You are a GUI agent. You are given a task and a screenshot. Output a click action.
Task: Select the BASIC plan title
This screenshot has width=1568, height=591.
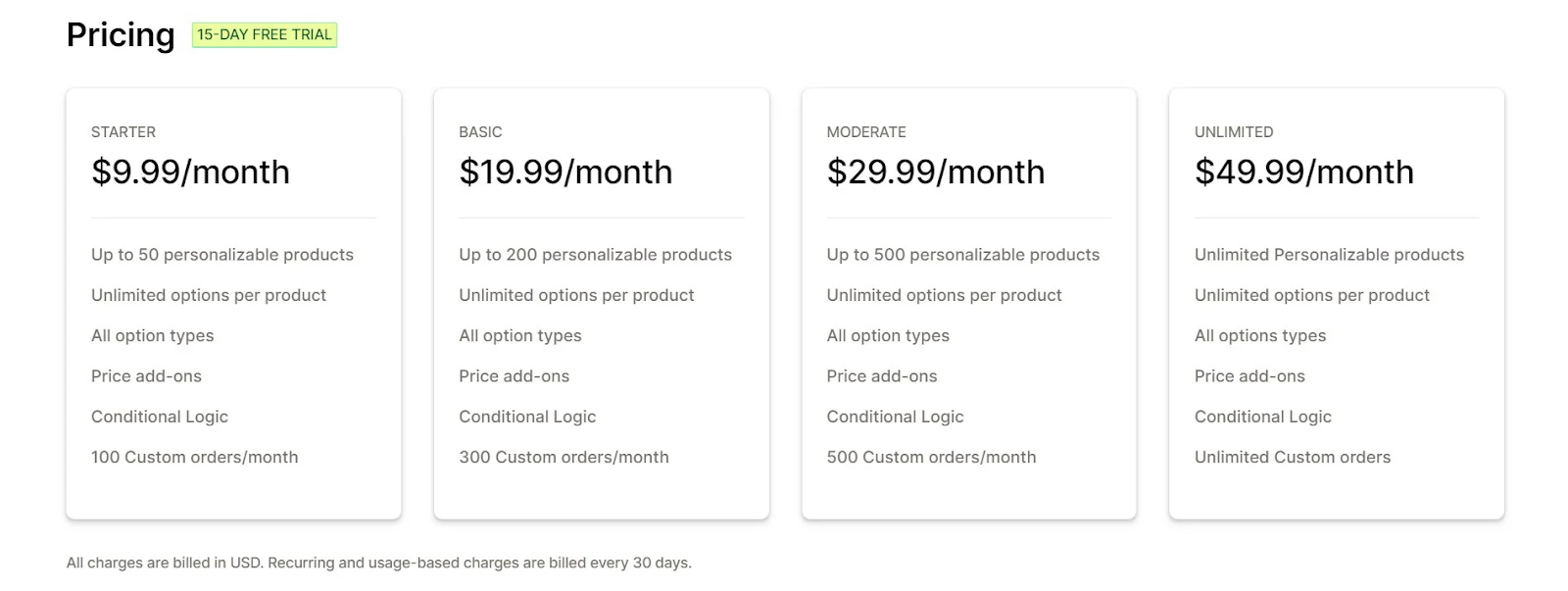(480, 132)
